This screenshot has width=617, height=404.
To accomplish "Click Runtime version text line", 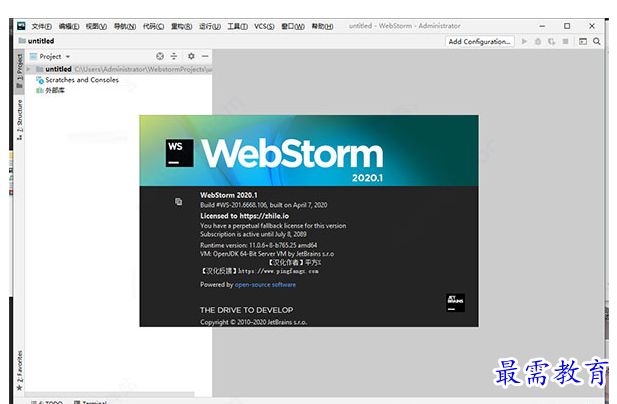I will (x=259, y=245).
